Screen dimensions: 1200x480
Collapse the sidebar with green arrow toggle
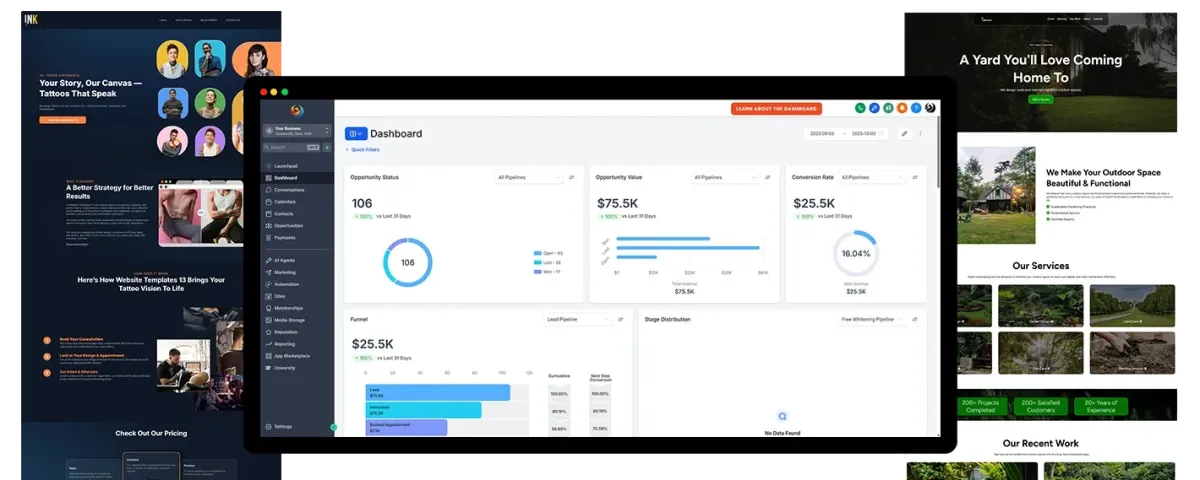(334, 427)
